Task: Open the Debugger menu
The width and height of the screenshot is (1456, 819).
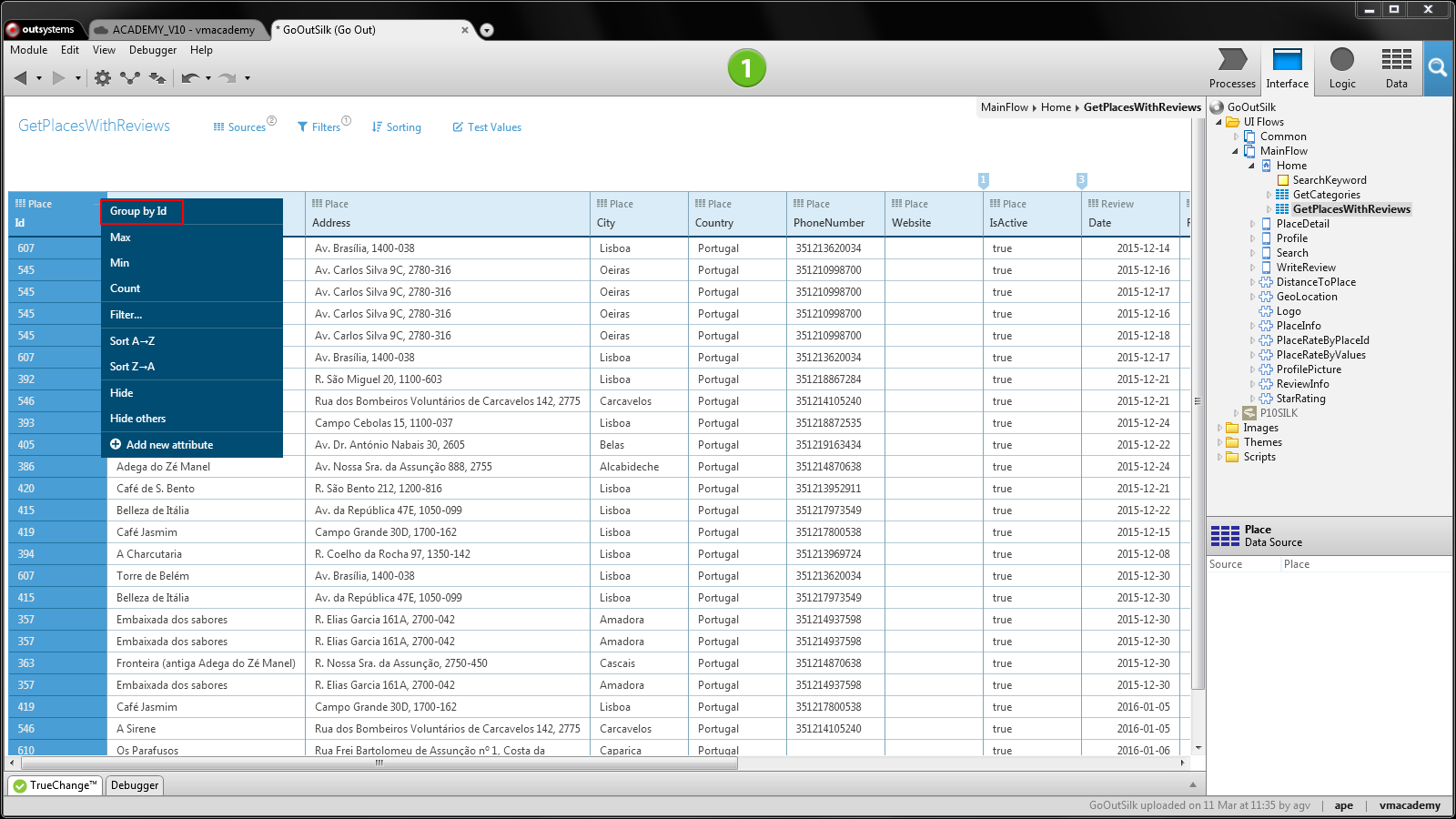Action: (x=152, y=50)
